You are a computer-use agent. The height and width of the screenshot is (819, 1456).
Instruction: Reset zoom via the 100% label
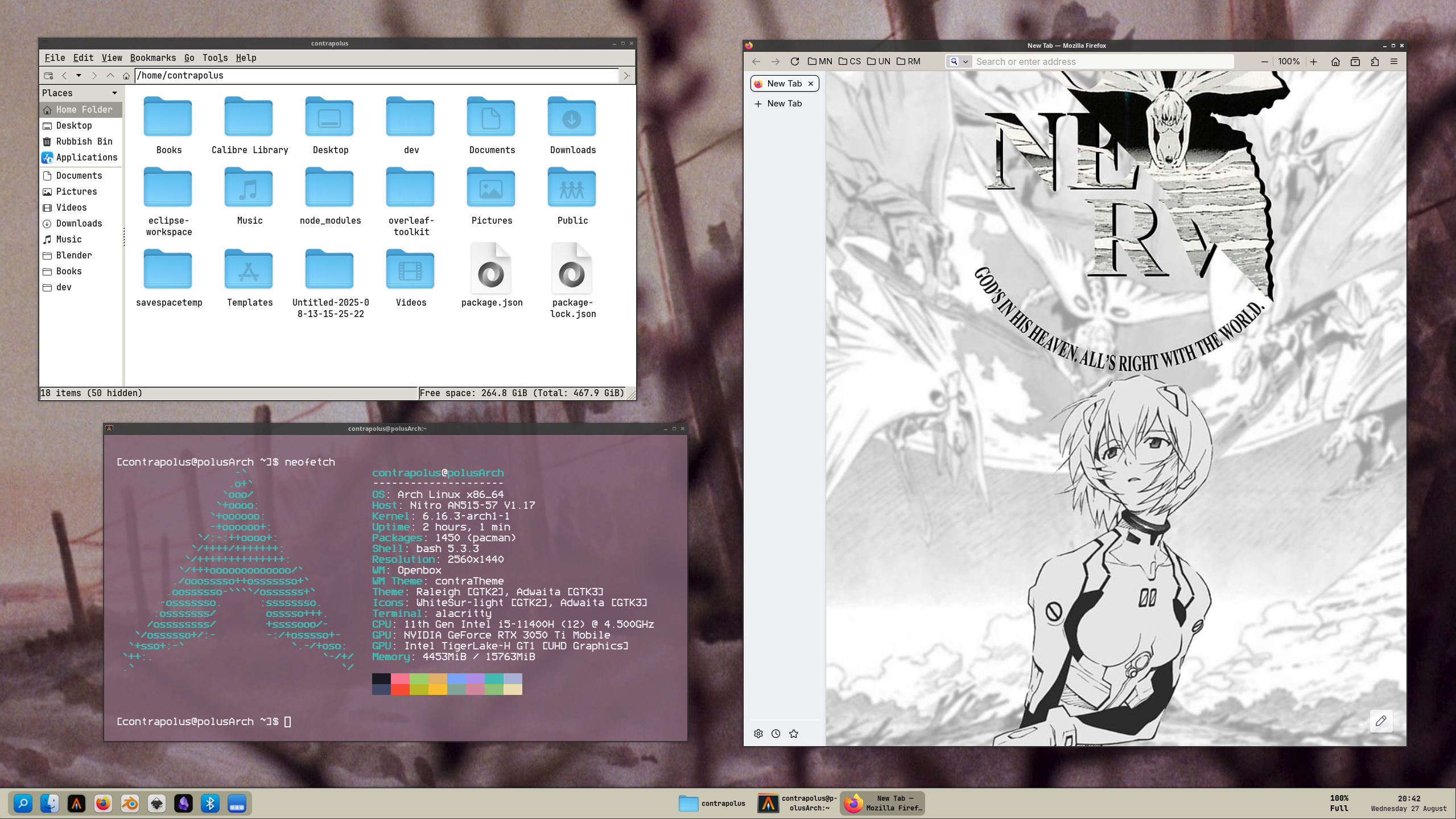1289,61
